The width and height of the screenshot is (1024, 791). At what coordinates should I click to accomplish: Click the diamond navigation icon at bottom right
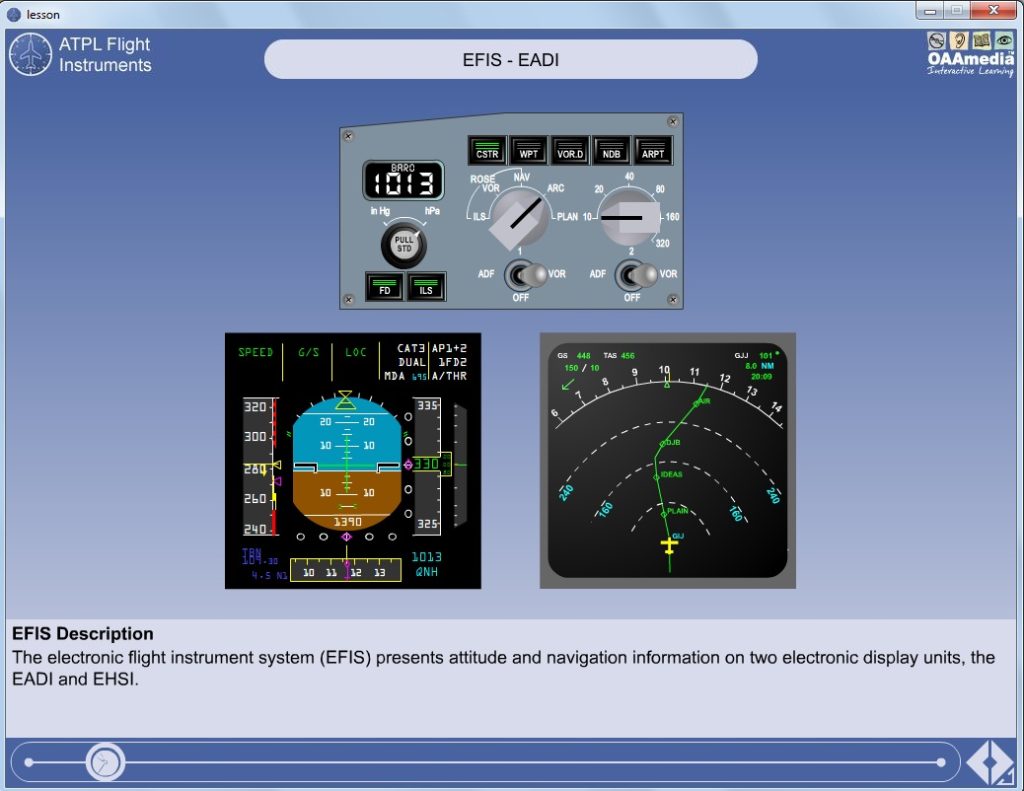click(x=989, y=762)
